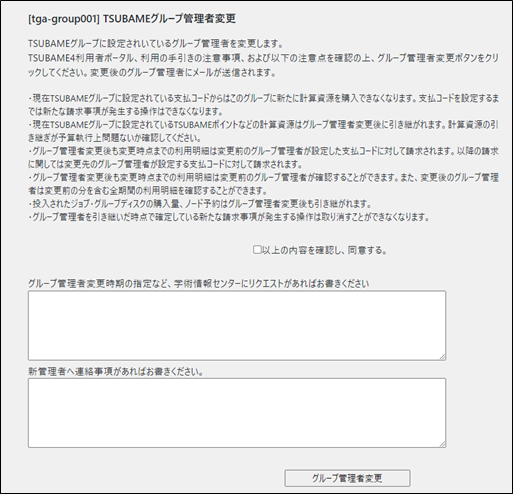Click the bullet about 変更先のグループ管理者 billing
The image size is (513, 494).
pyautogui.click(x=263, y=158)
